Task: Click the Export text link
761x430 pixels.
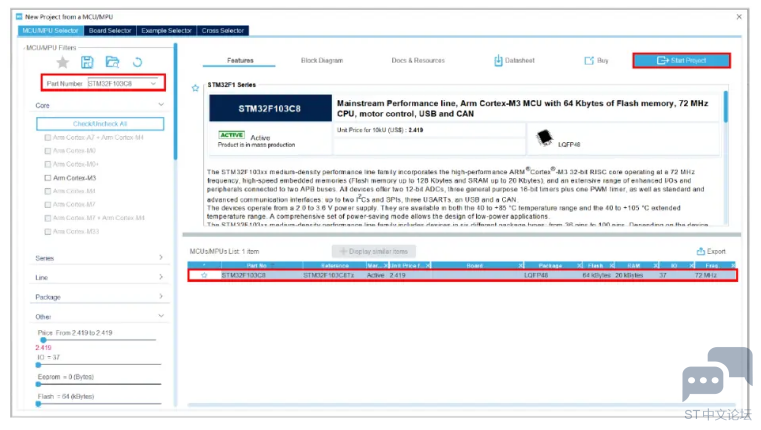Action: (716, 251)
